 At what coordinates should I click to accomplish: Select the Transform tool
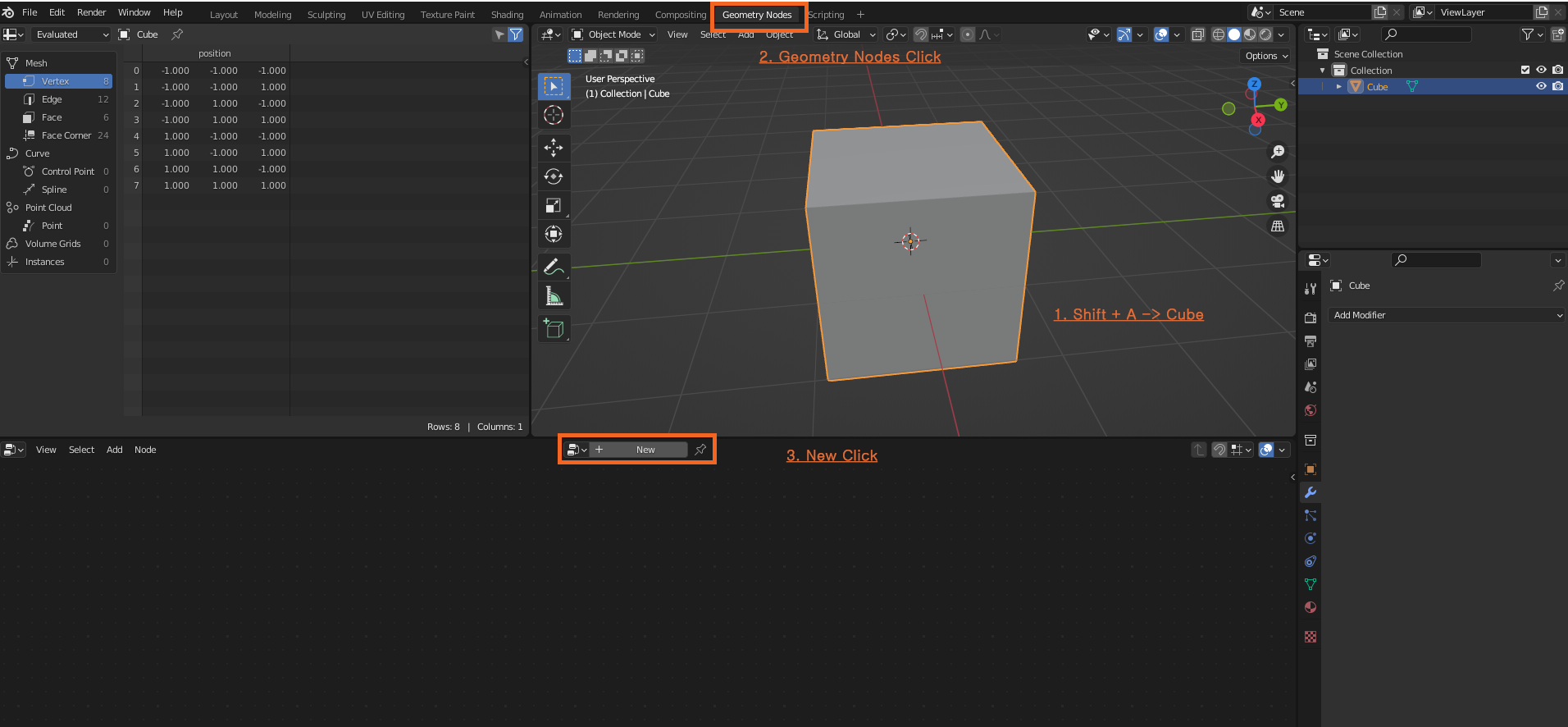tap(554, 234)
